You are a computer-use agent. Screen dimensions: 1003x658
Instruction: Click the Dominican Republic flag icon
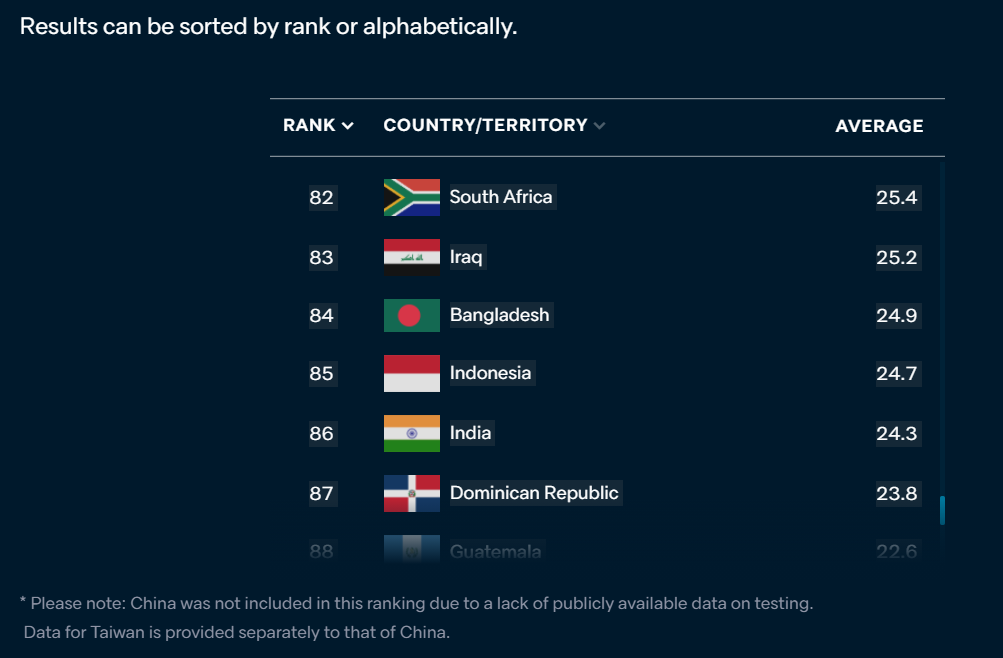tap(411, 493)
